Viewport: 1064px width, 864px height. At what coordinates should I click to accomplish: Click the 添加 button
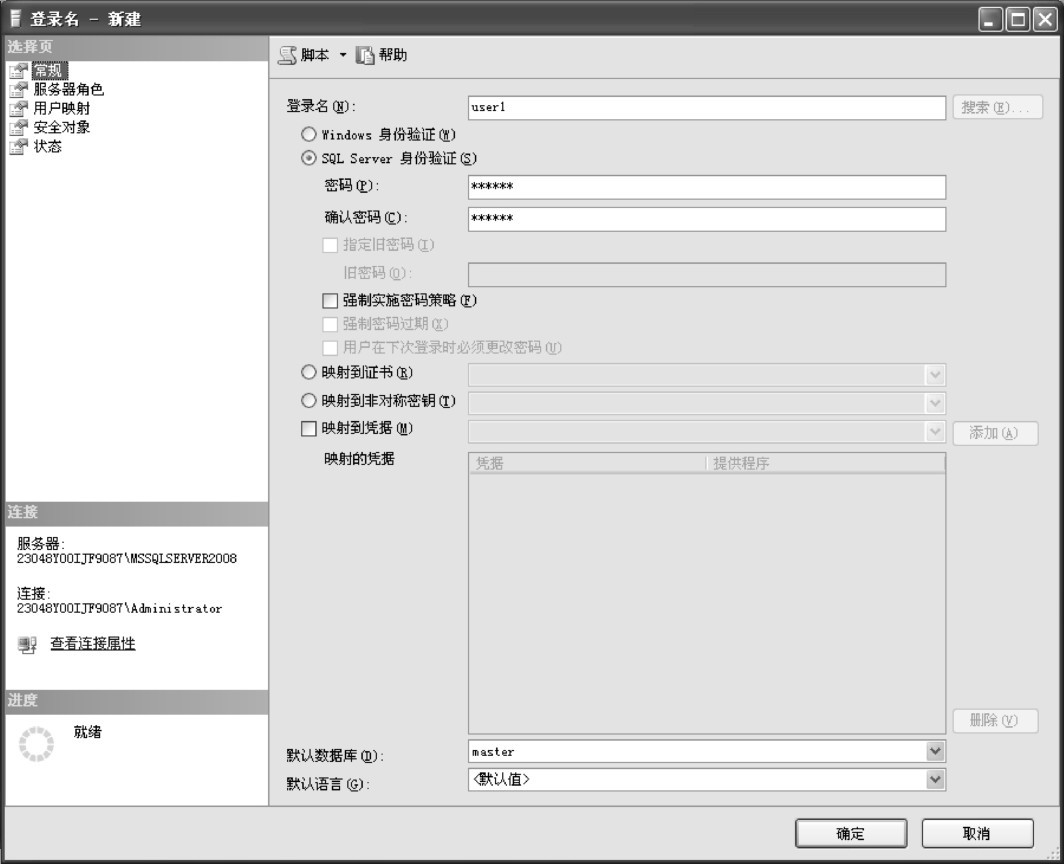coord(995,433)
